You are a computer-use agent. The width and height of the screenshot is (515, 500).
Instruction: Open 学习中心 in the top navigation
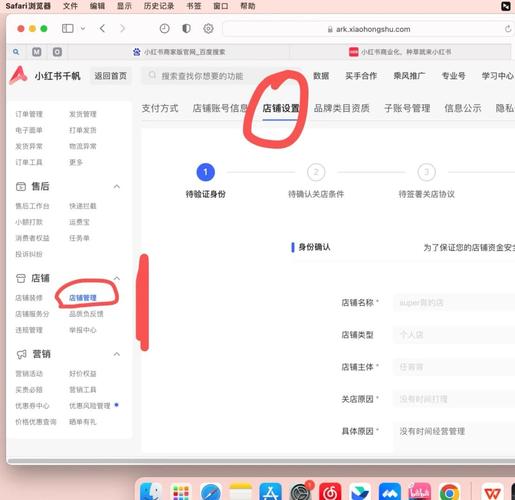(x=497, y=76)
